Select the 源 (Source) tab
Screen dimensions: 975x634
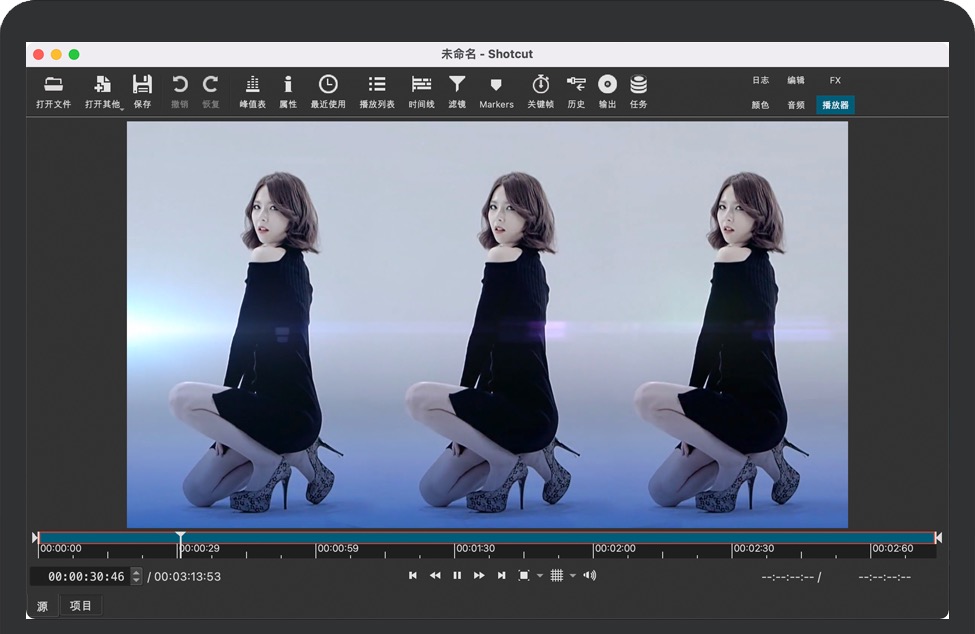pos(43,606)
